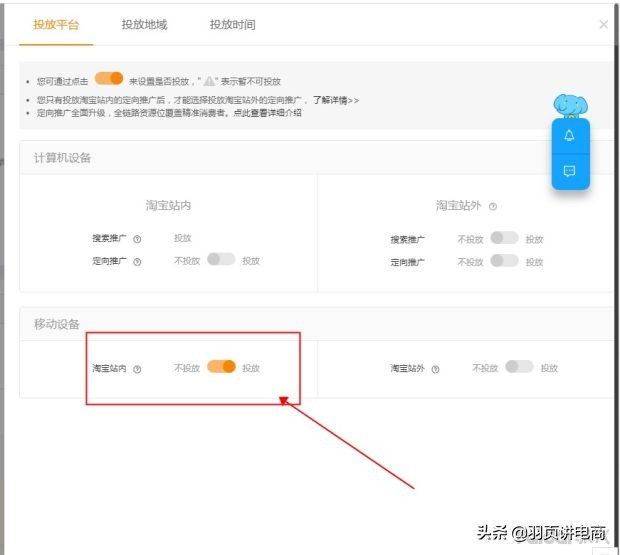This screenshot has width=620, height=555.
Task: Click the 搜索推广 label under 淘宝站外
Action: (408, 240)
